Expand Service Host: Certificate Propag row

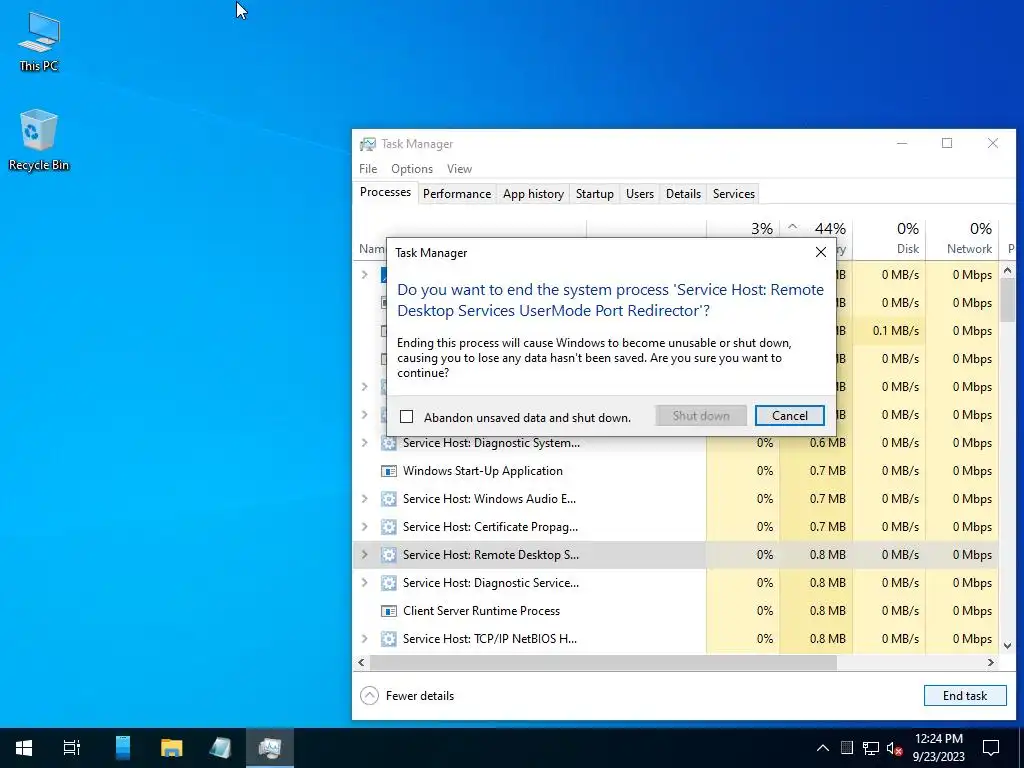click(x=365, y=527)
